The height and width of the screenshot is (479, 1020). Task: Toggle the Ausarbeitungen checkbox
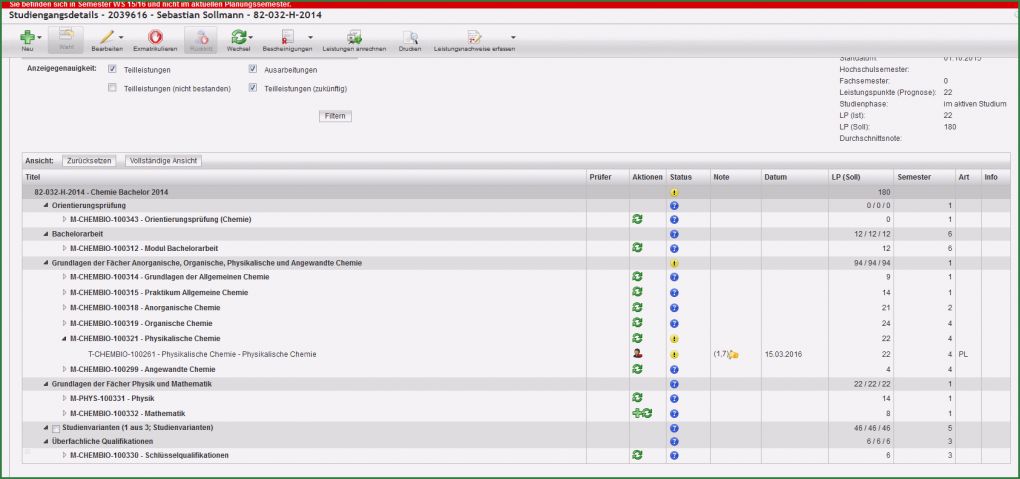(x=253, y=70)
